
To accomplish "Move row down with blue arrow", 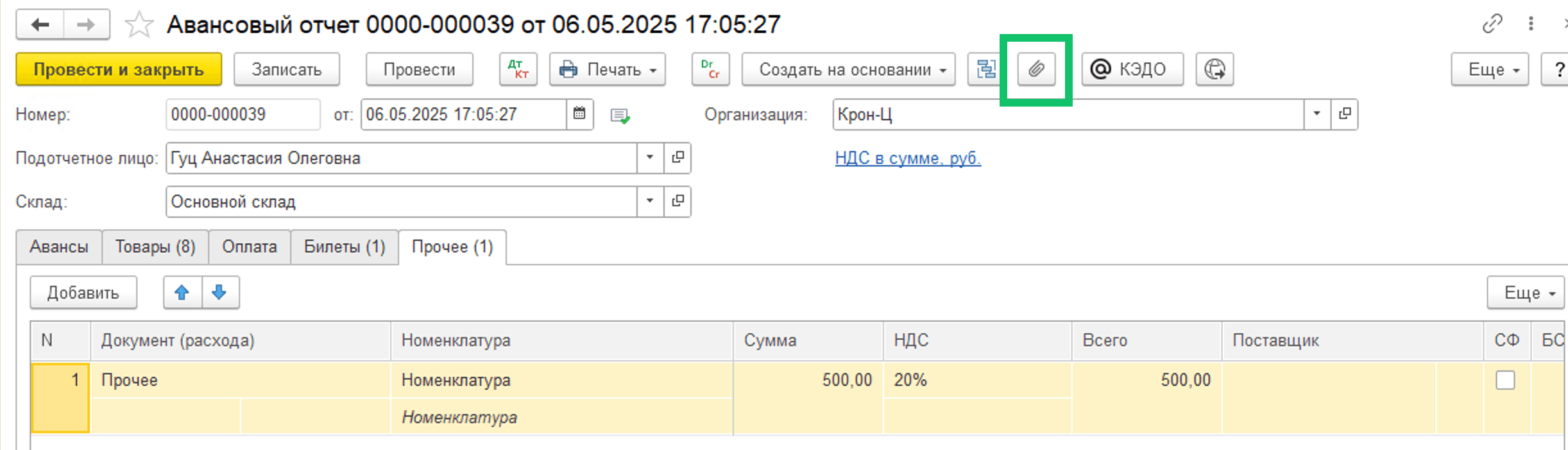I will [220, 293].
